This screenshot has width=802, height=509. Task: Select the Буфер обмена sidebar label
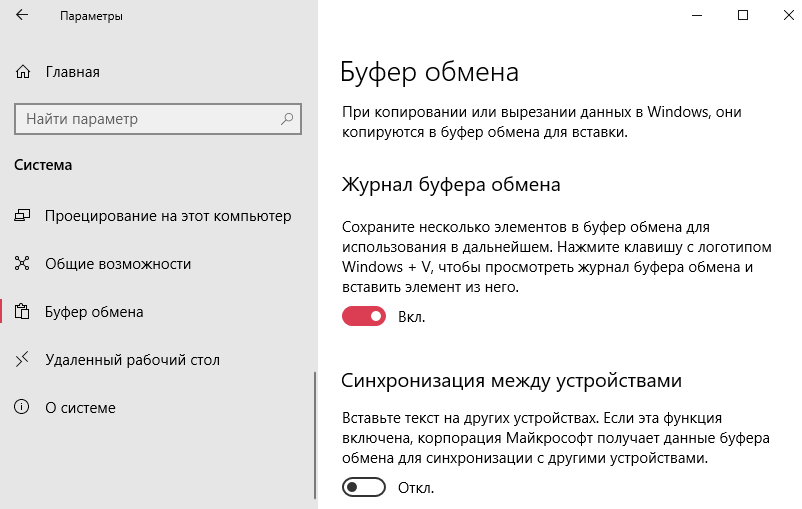[94, 312]
